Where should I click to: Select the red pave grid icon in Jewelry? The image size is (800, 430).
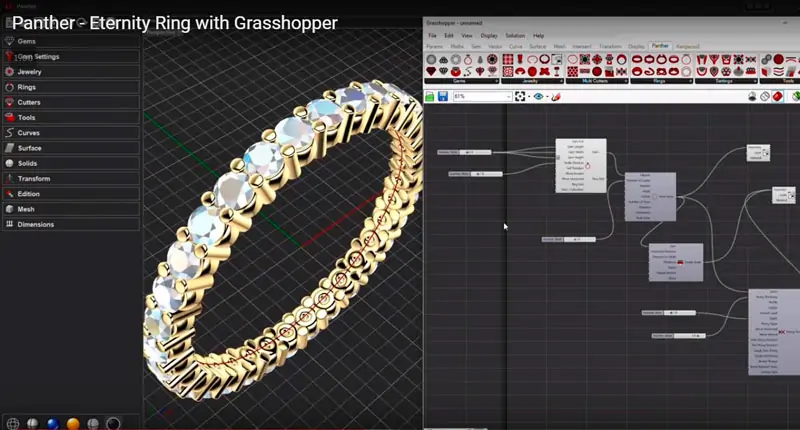508,60
